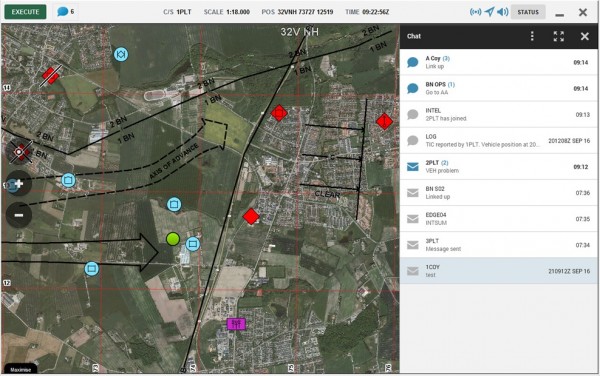
Task: Click the map center-on-position compass button
Action: click(18, 152)
